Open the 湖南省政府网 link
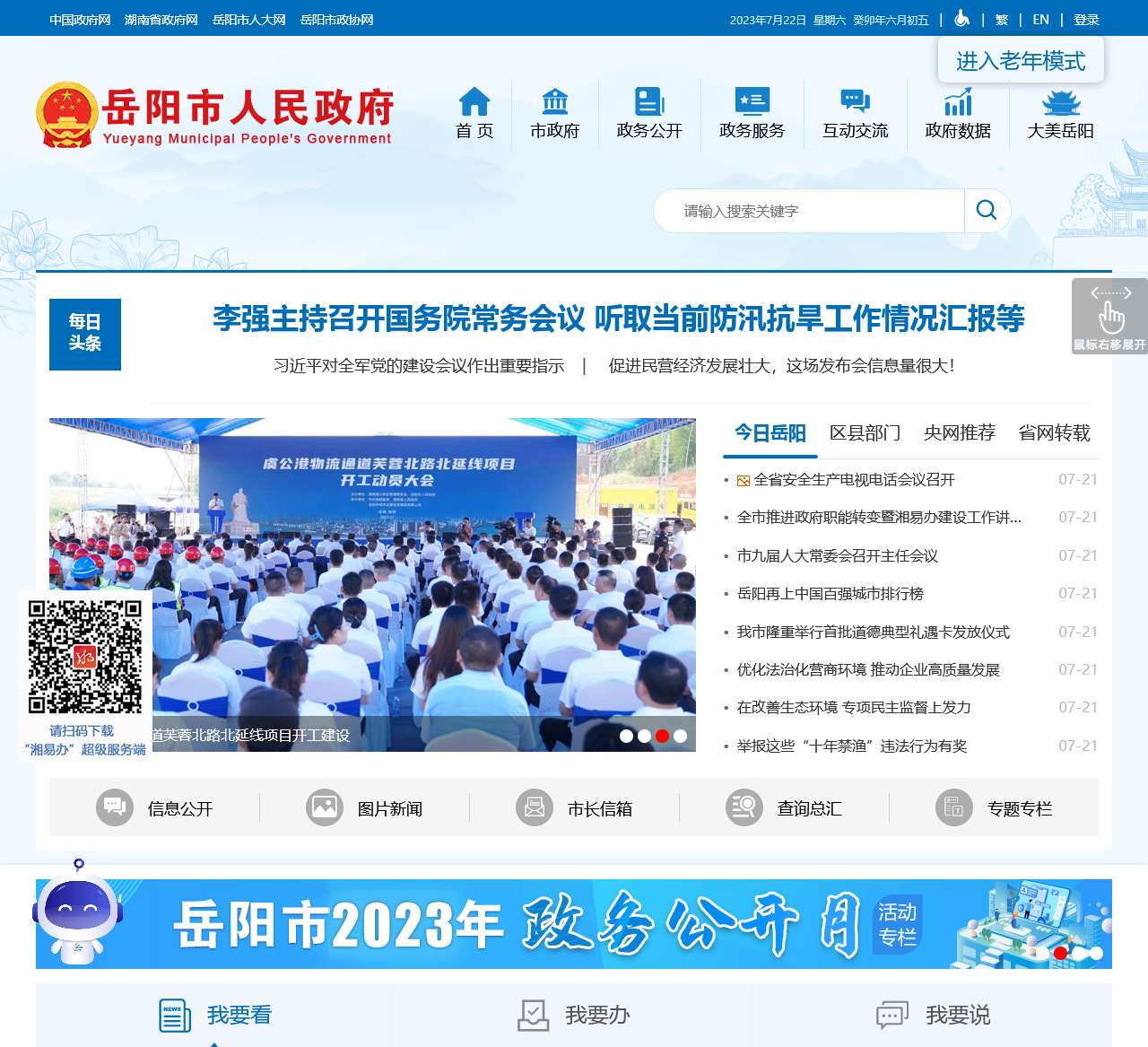The width and height of the screenshot is (1148, 1047). [161, 20]
